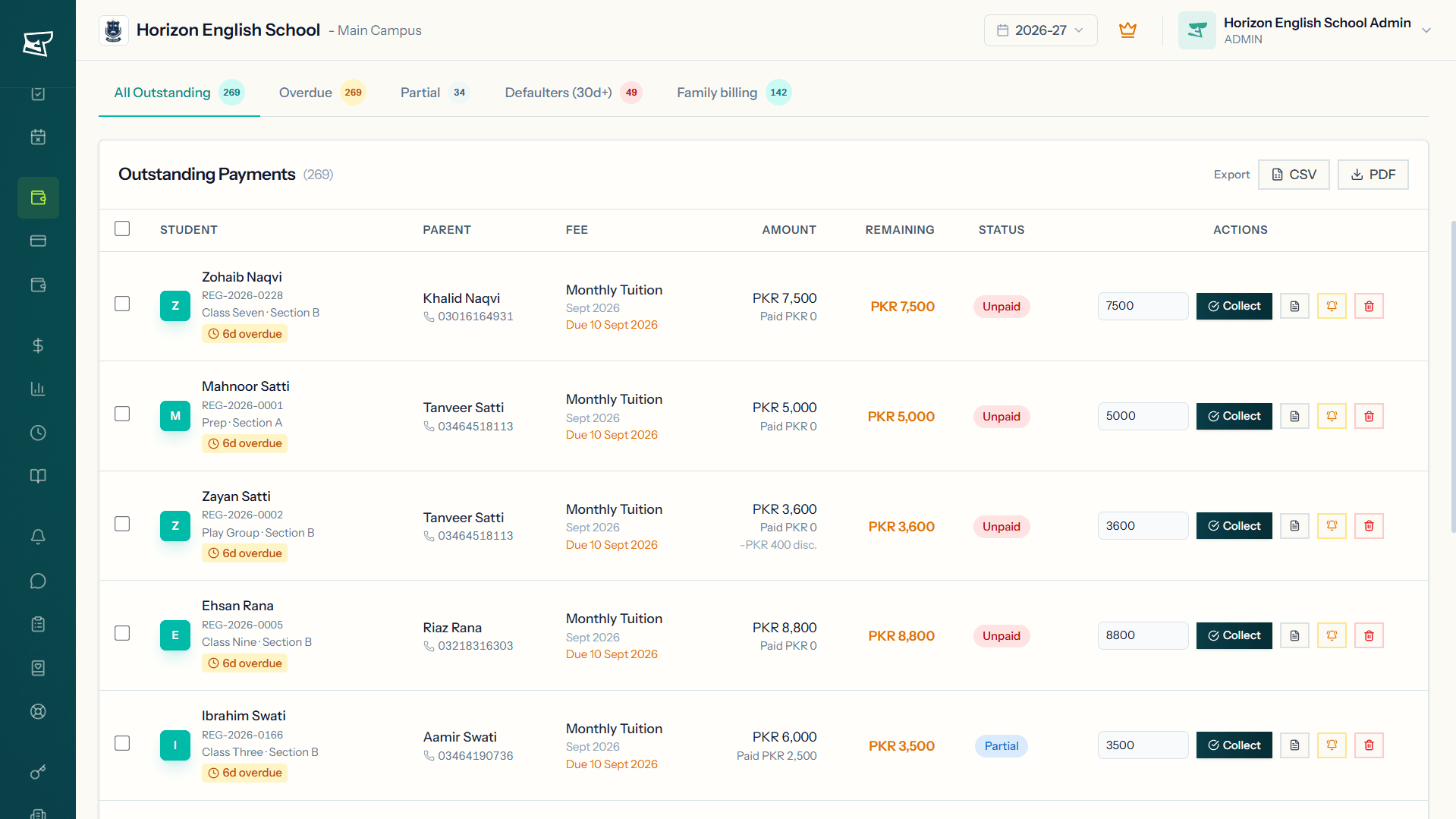1456x819 pixels.
Task: Switch to the All Outstanding tab
Action: pos(179,93)
